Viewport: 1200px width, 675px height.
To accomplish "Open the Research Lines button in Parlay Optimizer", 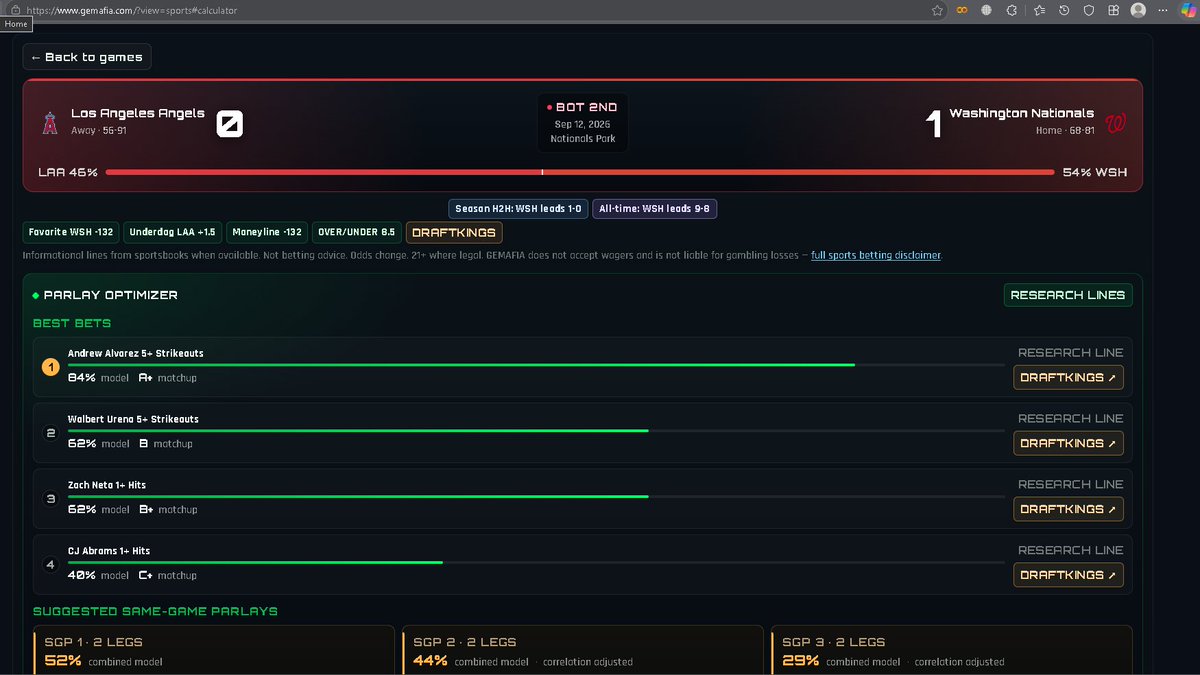I will 1068,295.
